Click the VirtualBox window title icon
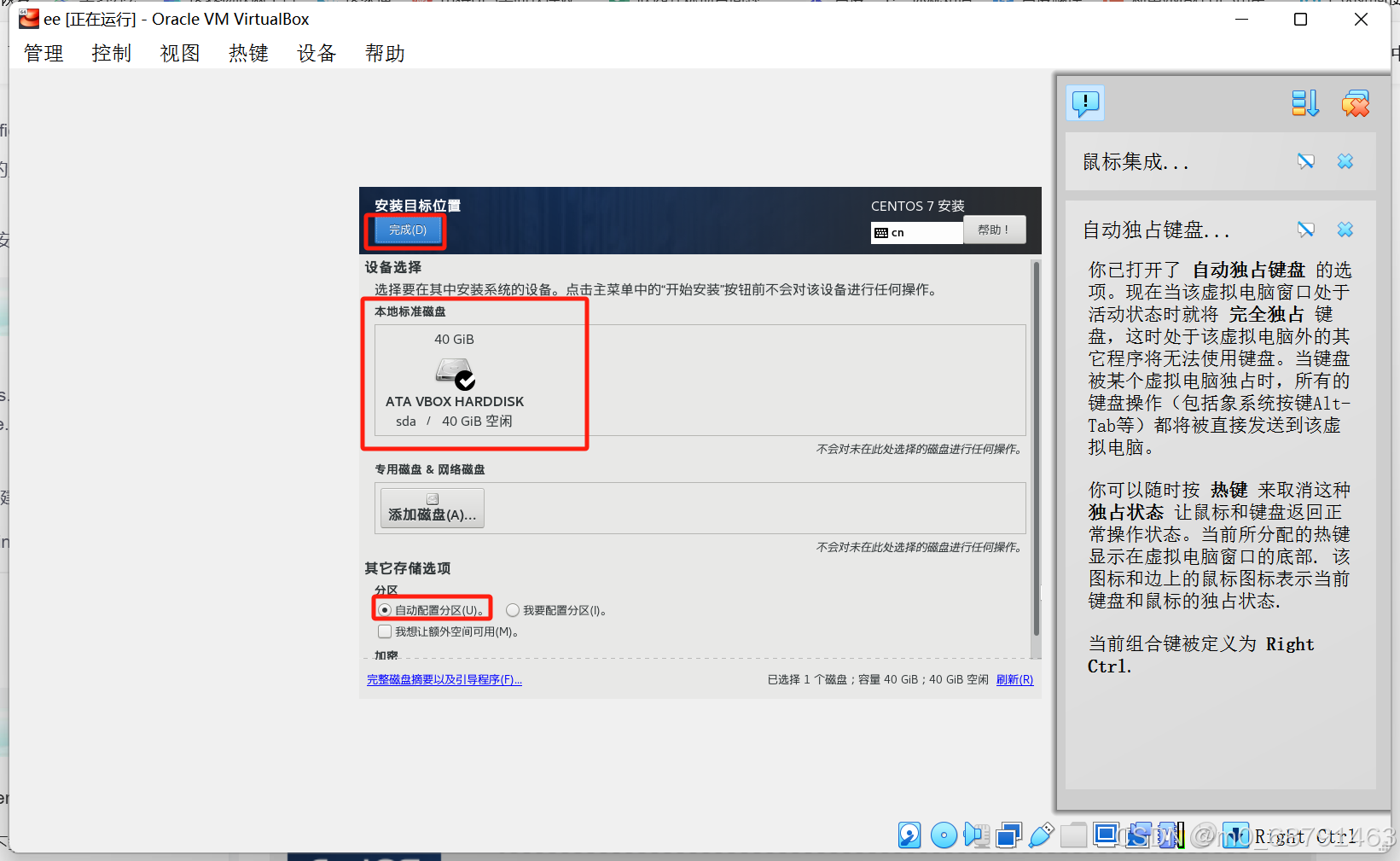 pos(28,19)
